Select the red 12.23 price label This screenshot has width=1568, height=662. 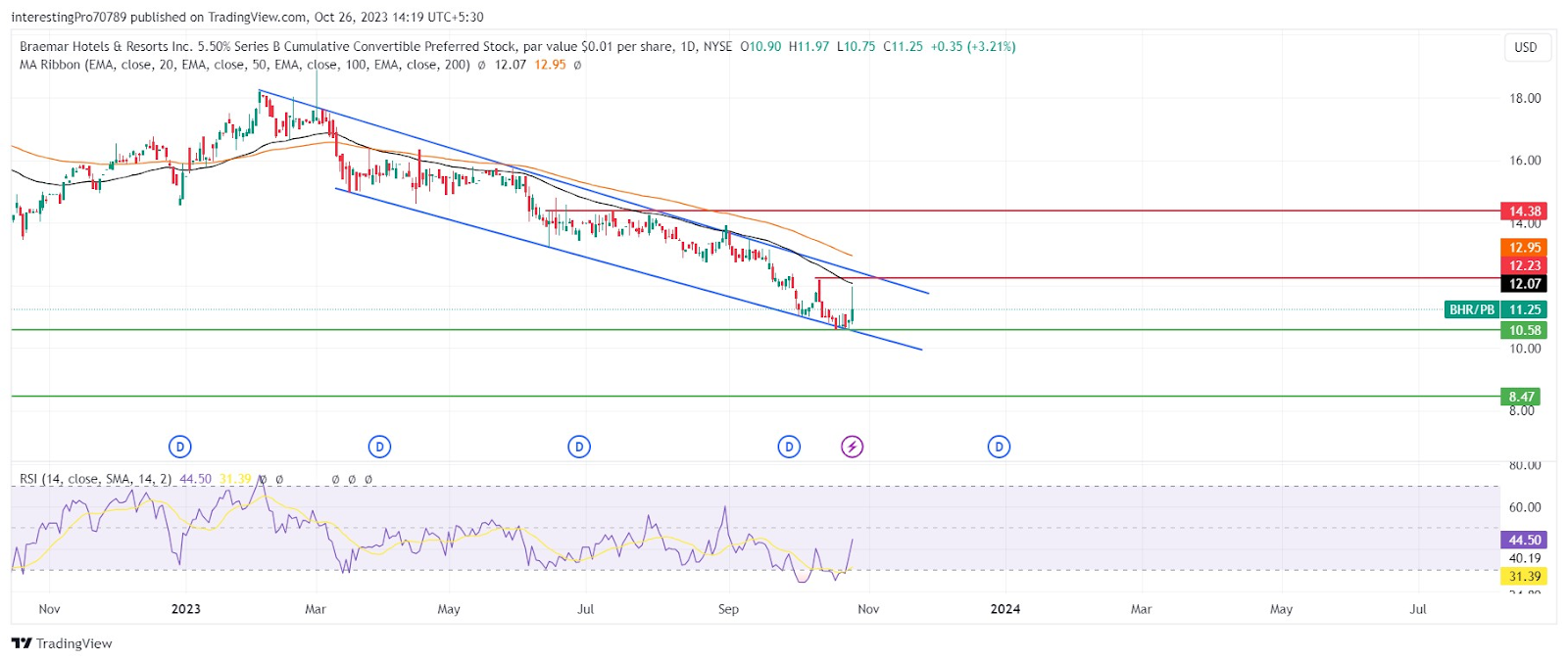[x=1524, y=265]
